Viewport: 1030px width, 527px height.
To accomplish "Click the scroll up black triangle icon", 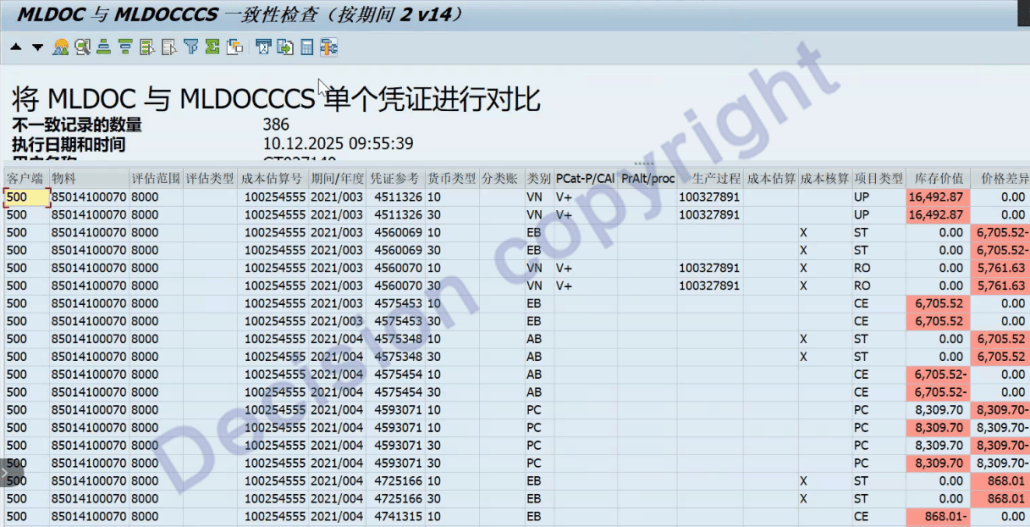I will pyautogui.click(x=16, y=47).
